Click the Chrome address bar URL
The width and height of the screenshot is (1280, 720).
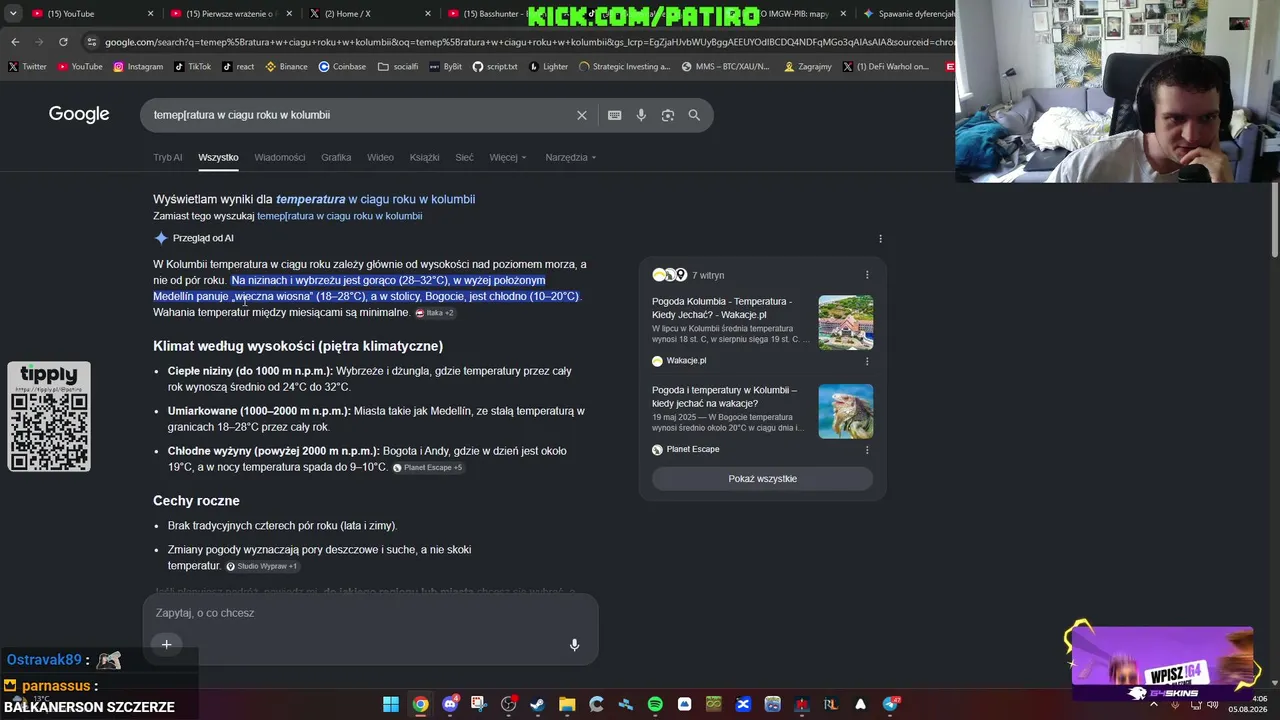click(x=530, y=42)
